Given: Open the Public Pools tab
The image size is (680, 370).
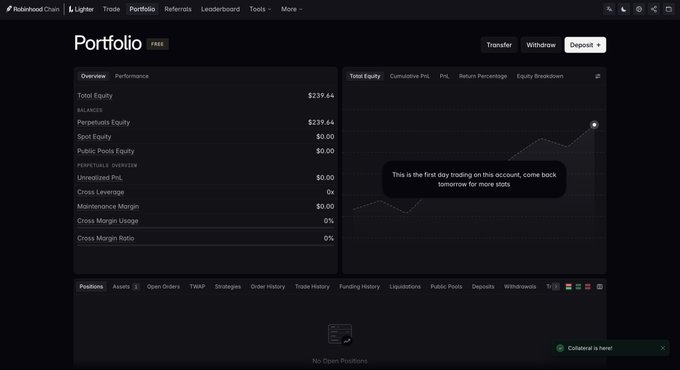Looking at the screenshot, I should 446,287.
